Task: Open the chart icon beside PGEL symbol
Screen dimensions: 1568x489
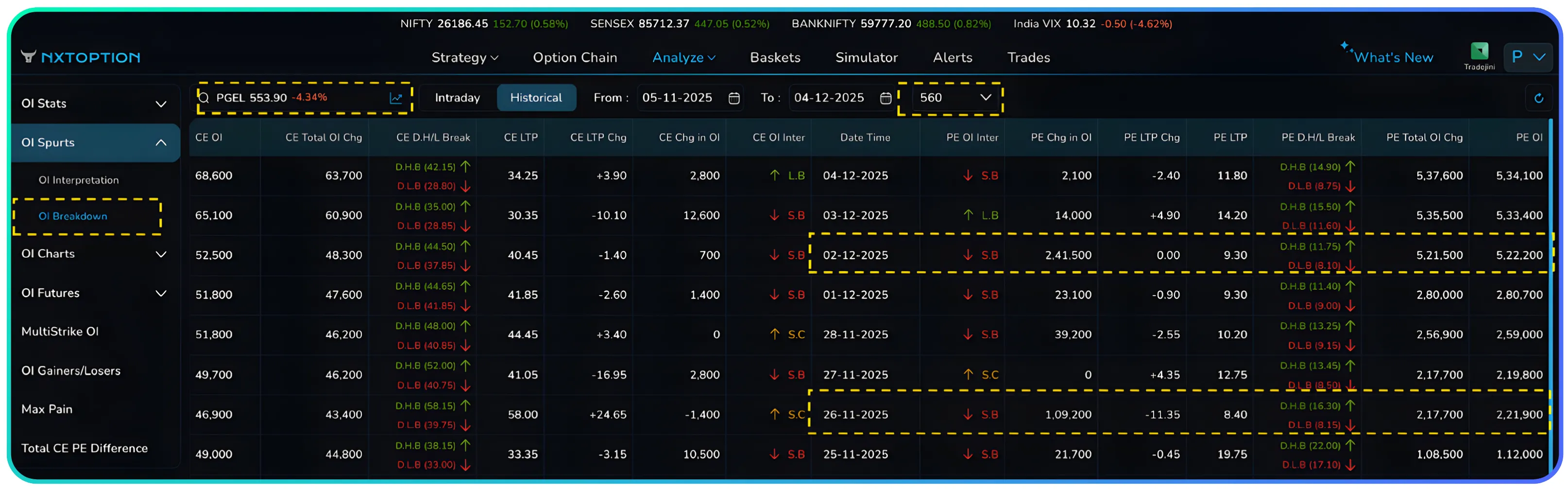Action: [x=396, y=97]
